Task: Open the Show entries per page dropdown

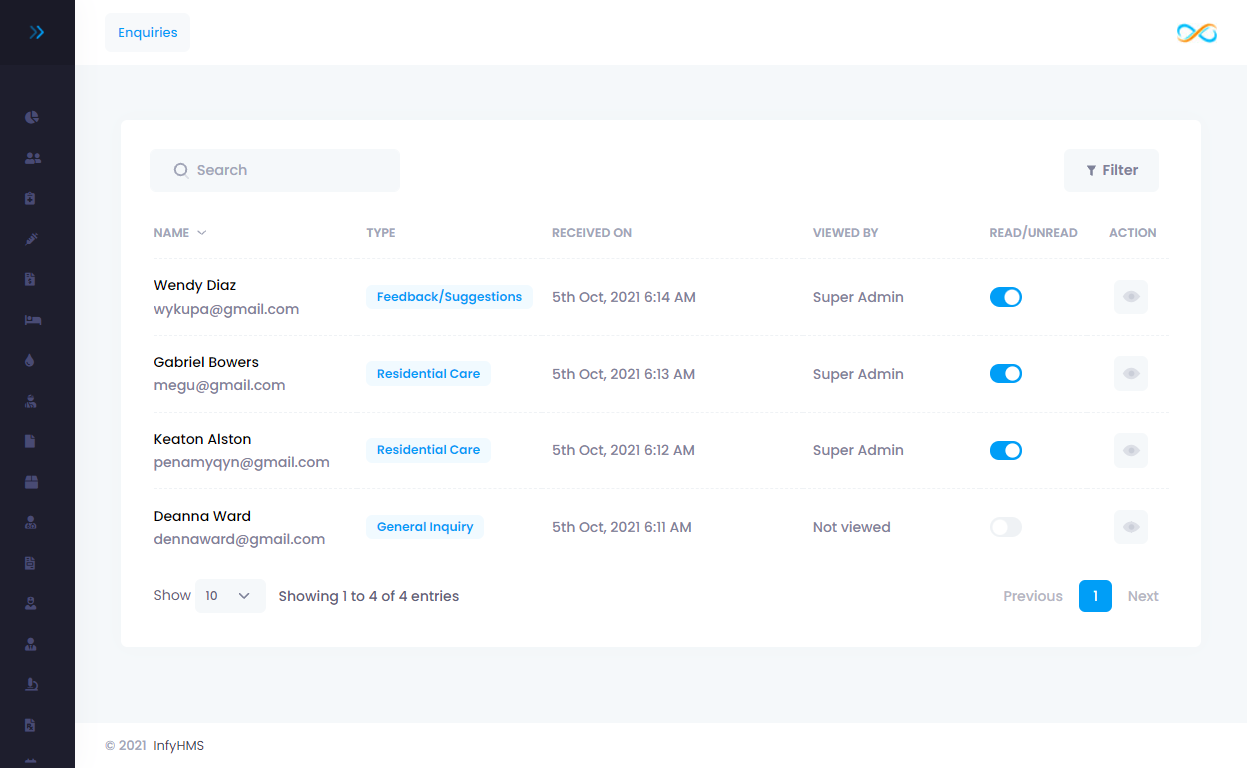Action: click(230, 596)
